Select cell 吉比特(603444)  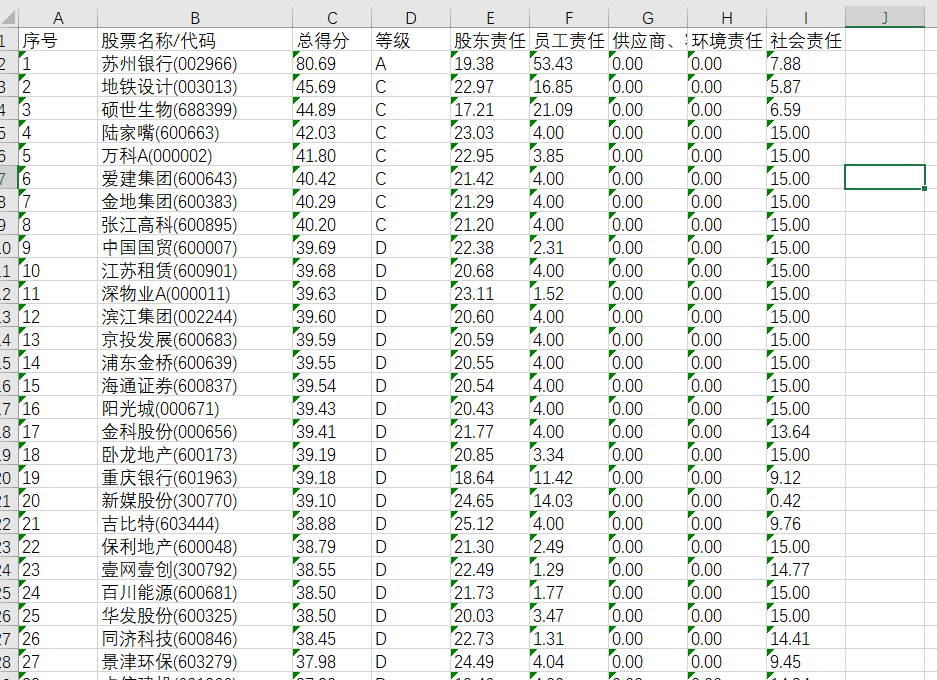coord(195,523)
